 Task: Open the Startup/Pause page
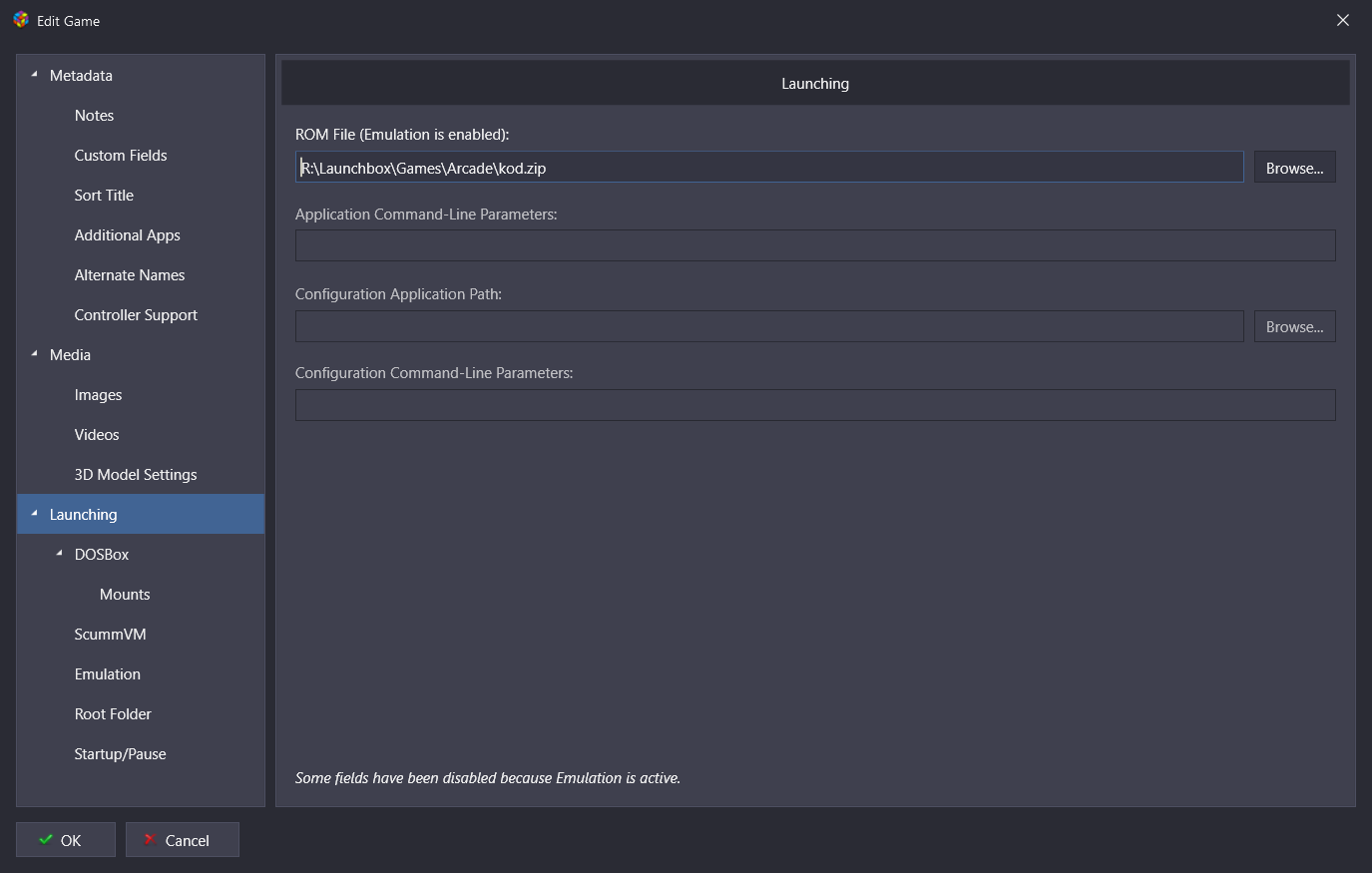click(120, 754)
